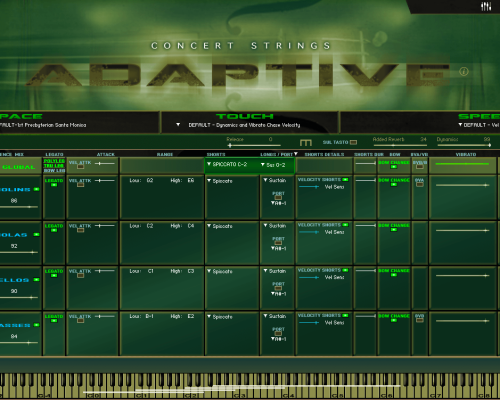The height and width of the screenshot is (400, 500).
Task: Adjust the Violins mix level slider at 88
Action: coord(19,207)
